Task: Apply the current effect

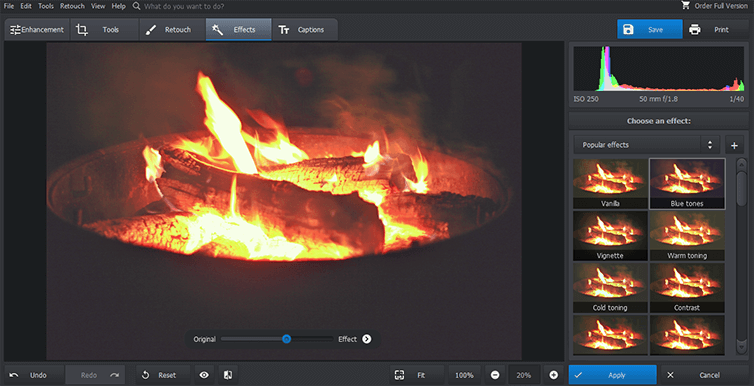Action: point(613,375)
